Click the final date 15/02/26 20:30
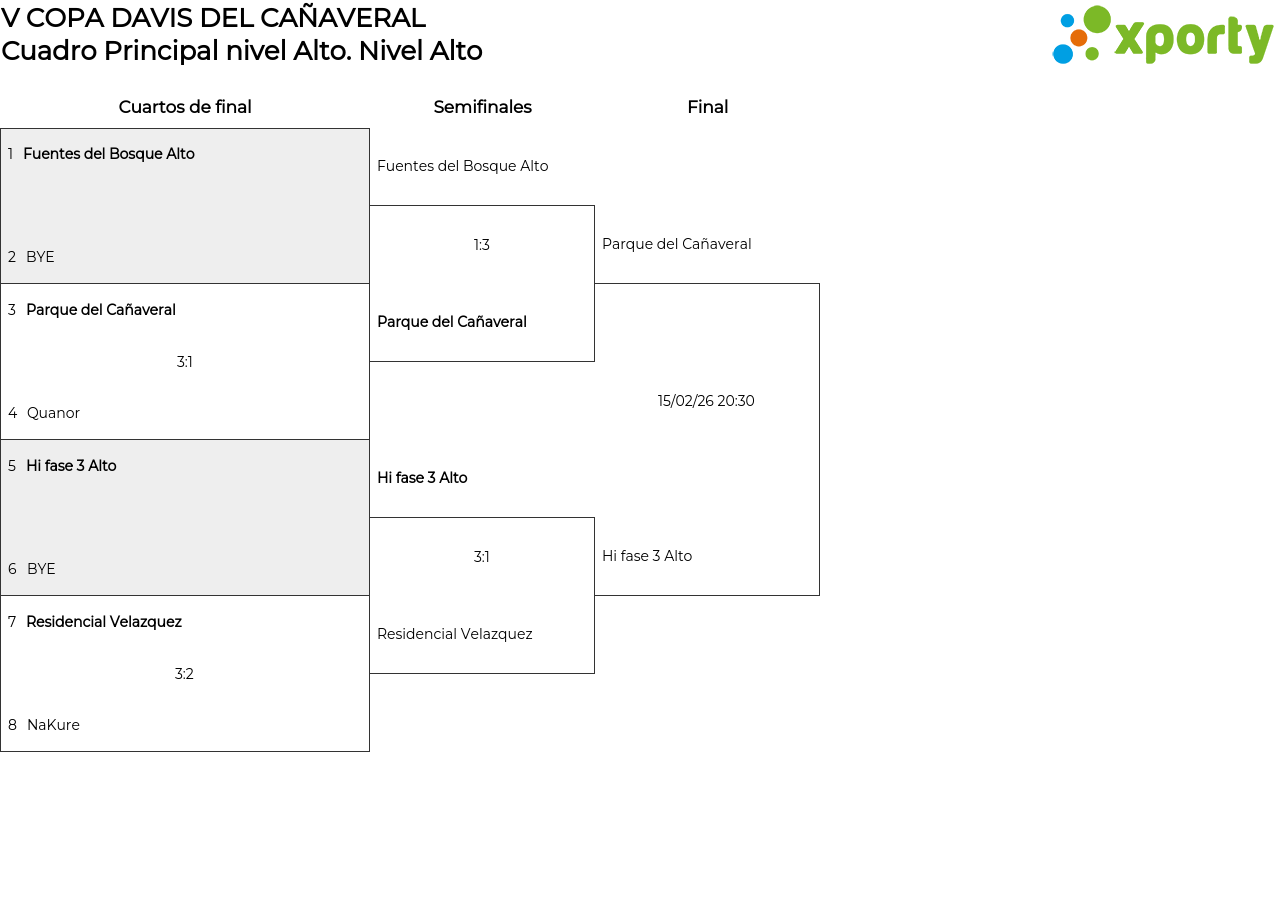 (706, 401)
